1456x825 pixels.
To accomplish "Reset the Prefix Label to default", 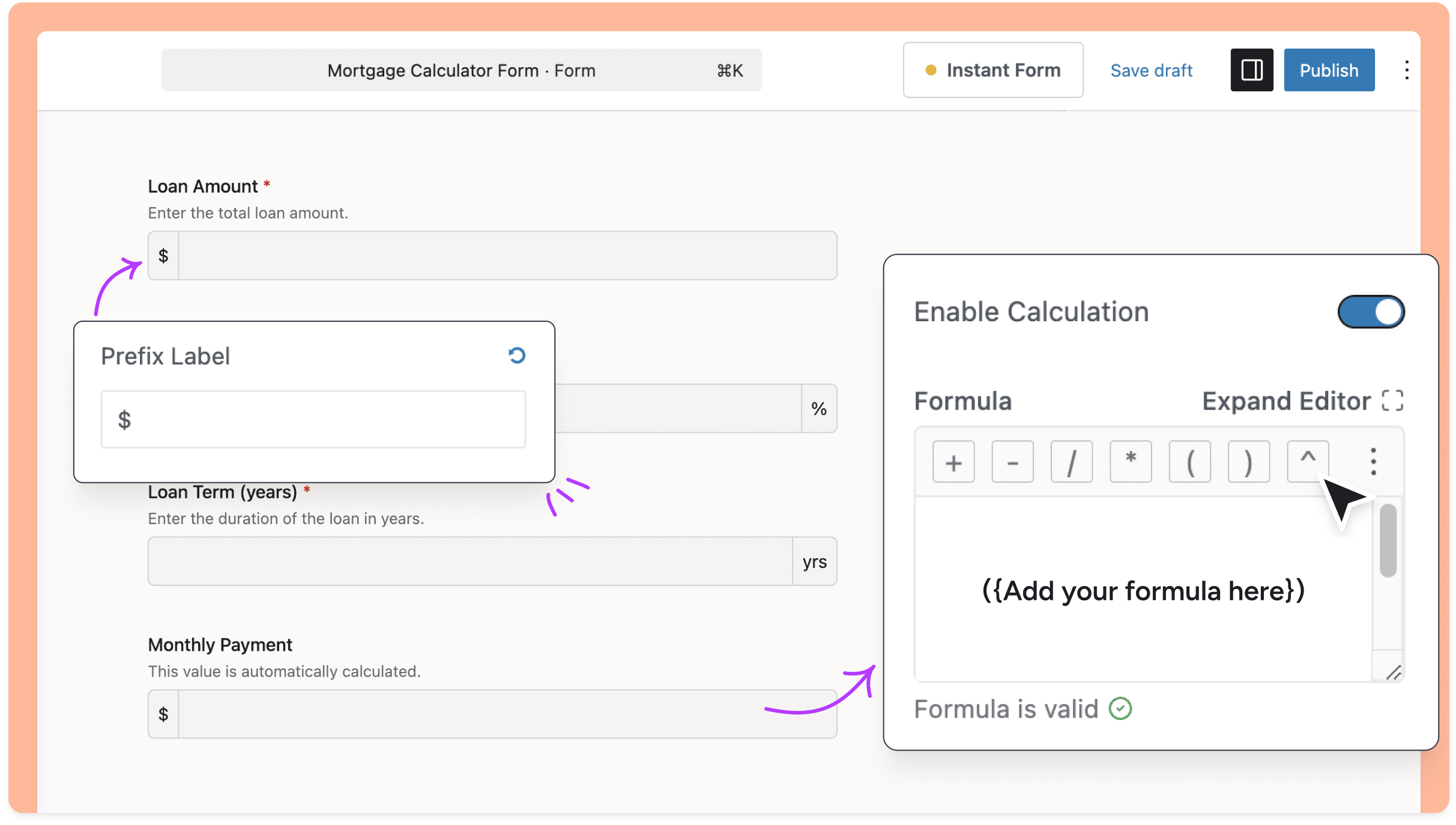I will [517, 355].
